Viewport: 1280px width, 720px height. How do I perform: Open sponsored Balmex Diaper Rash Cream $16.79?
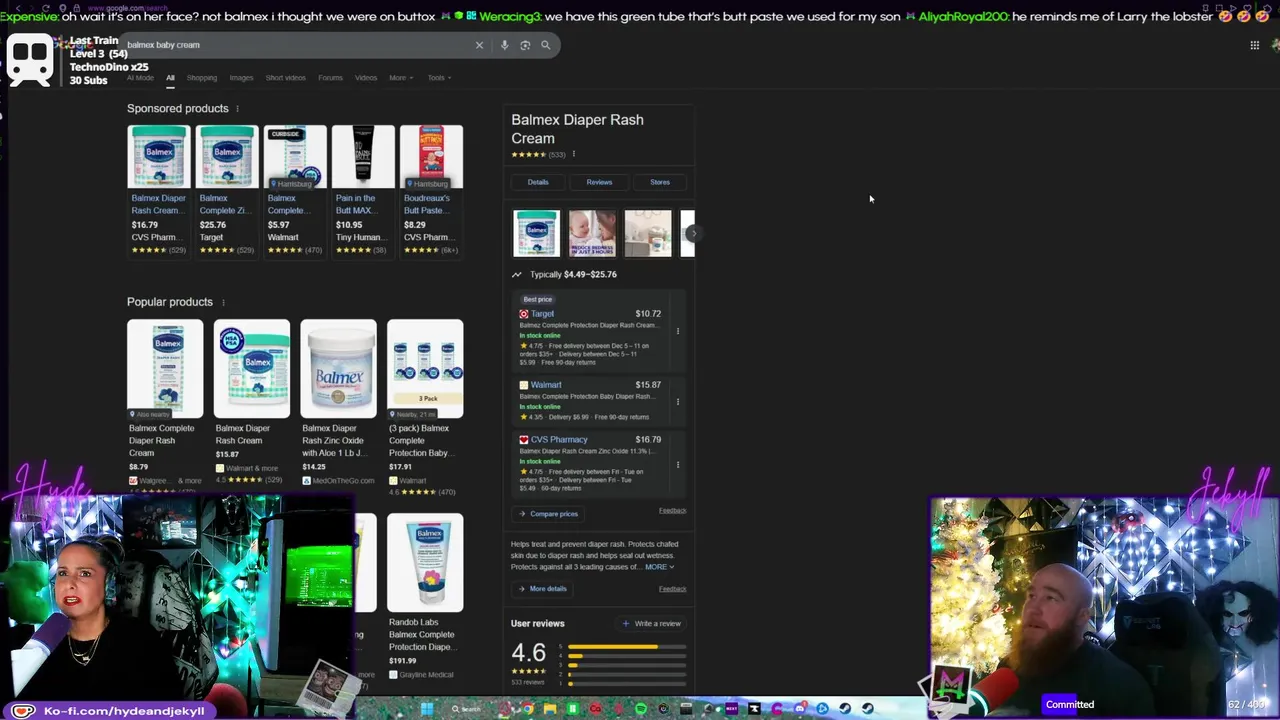tap(158, 190)
